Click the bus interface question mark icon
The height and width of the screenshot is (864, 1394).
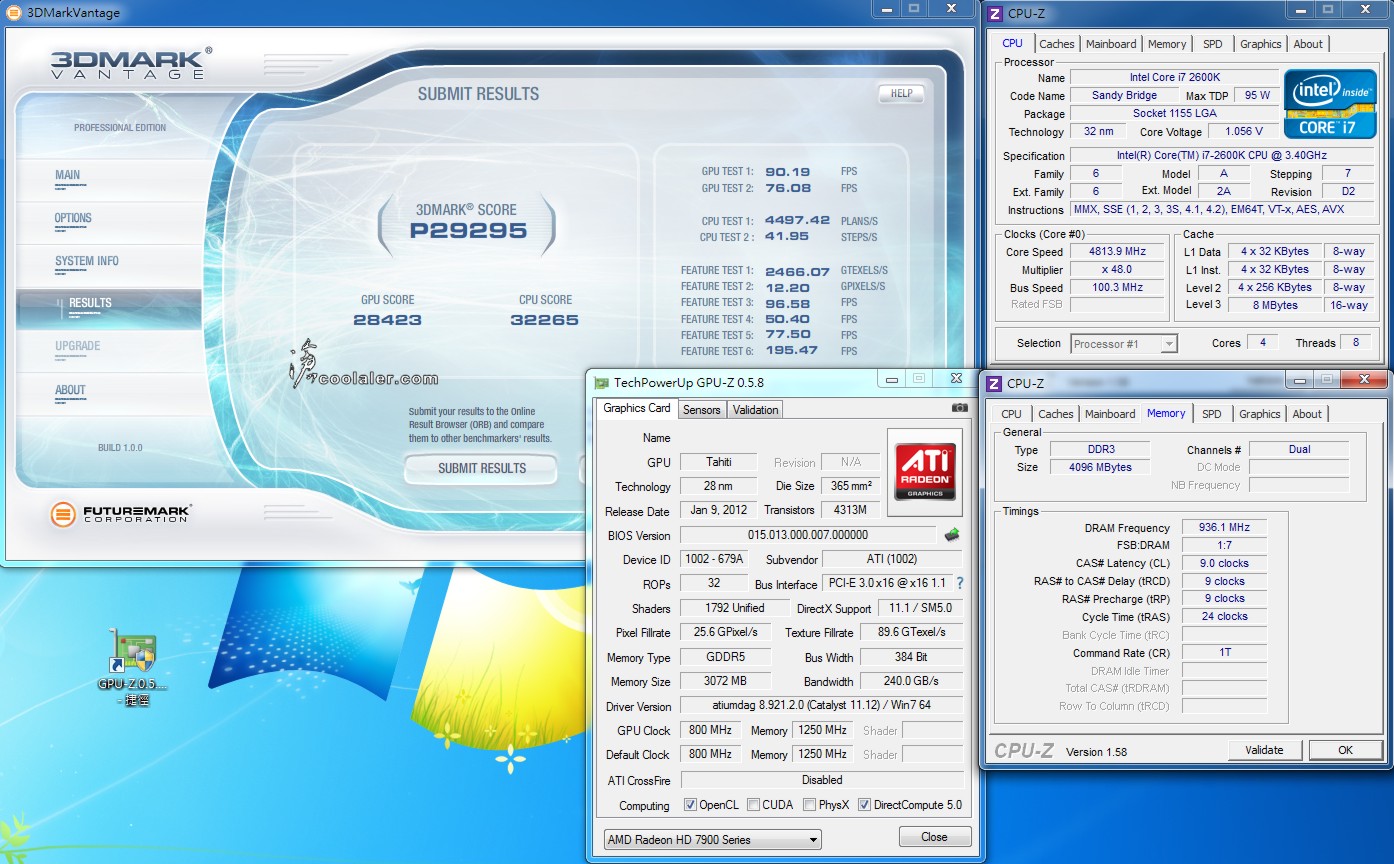(960, 583)
